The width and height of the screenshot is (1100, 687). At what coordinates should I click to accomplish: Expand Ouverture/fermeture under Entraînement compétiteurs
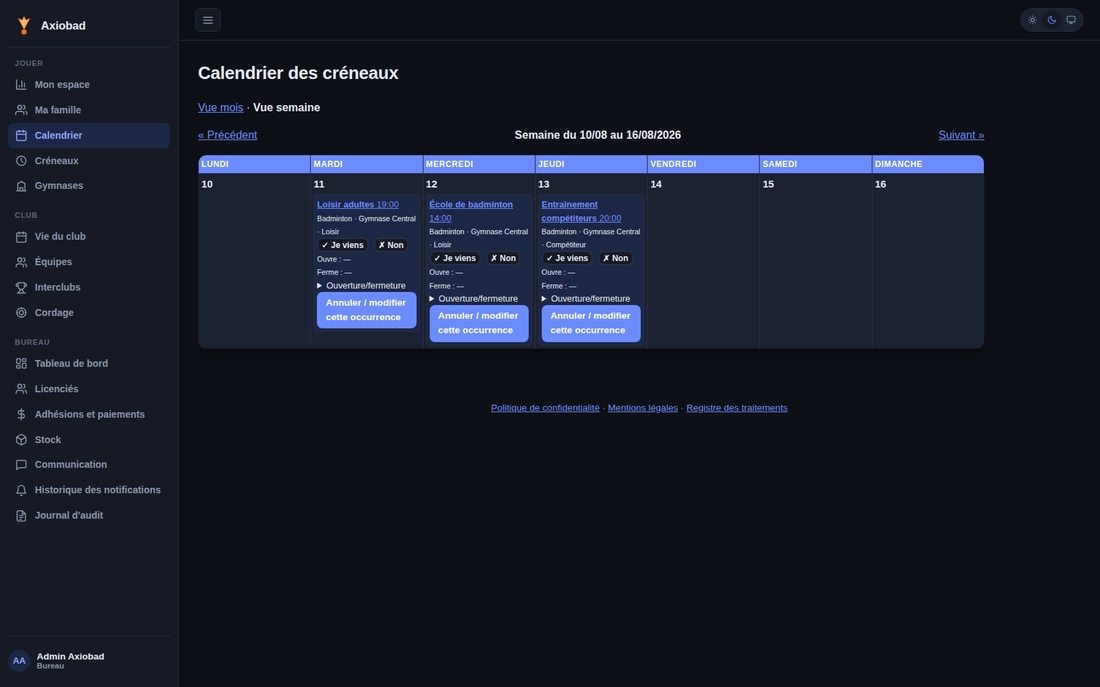coord(586,299)
